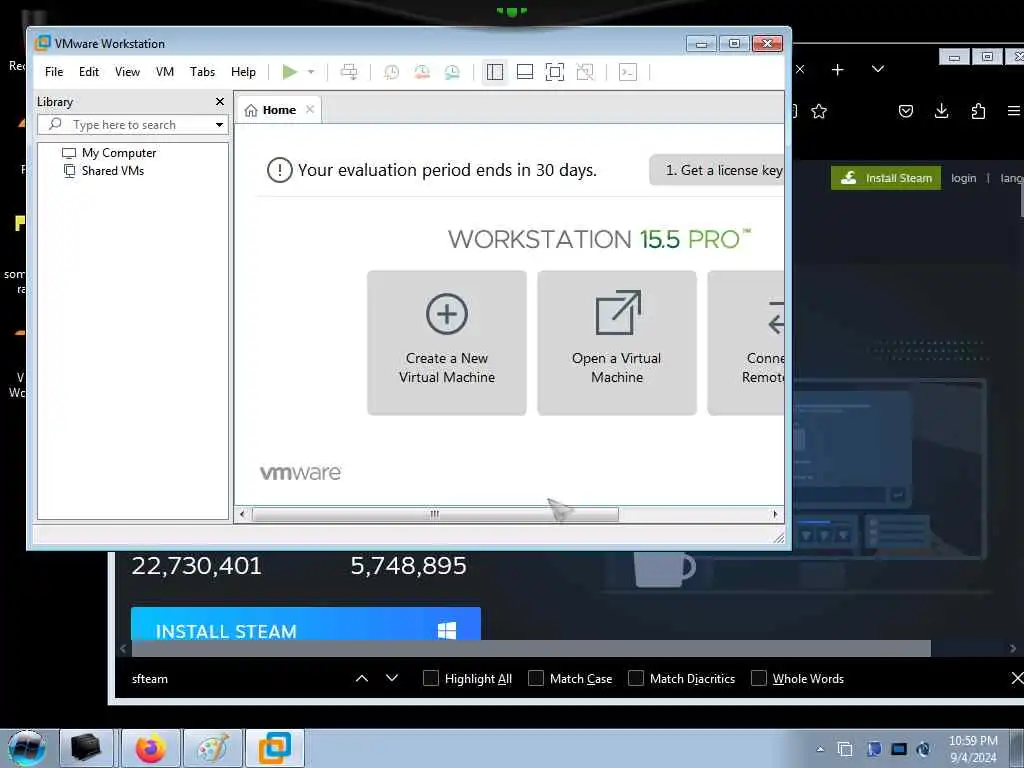This screenshot has height=768, width=1024.
Task: Click Create a New Virtual Machine tile
Action: pyautogui.click(x=447, y=343)
